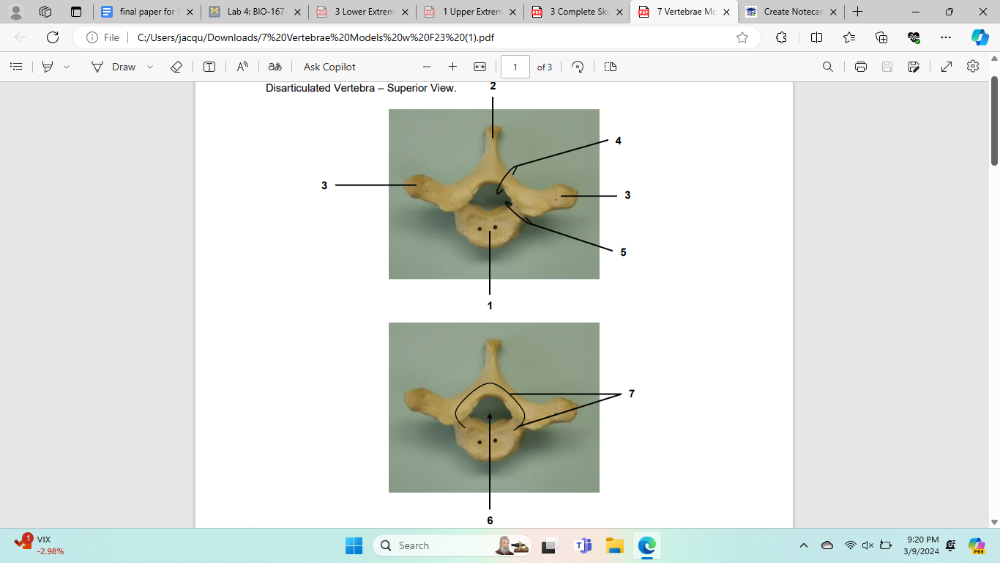Open the PDF table of contents panel
Screen dimensions: 1000x563
point(16,67)
